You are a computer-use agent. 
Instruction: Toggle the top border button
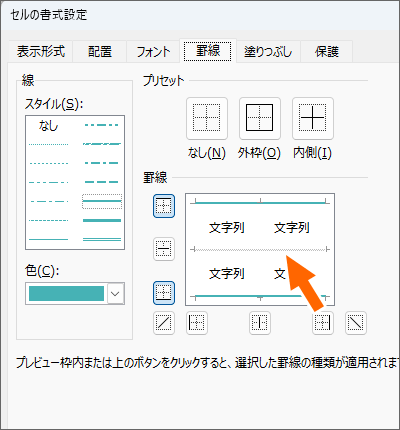tap(164, 206)
